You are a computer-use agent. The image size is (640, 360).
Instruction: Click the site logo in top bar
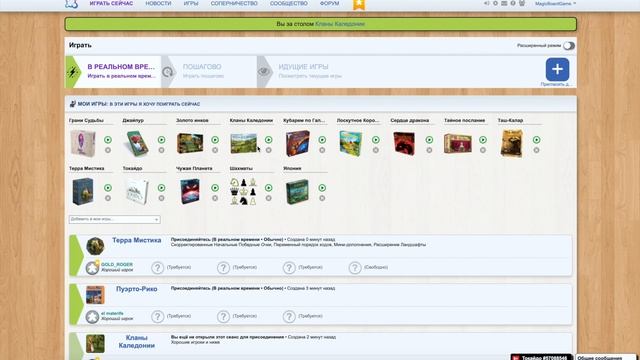point(71,4)
